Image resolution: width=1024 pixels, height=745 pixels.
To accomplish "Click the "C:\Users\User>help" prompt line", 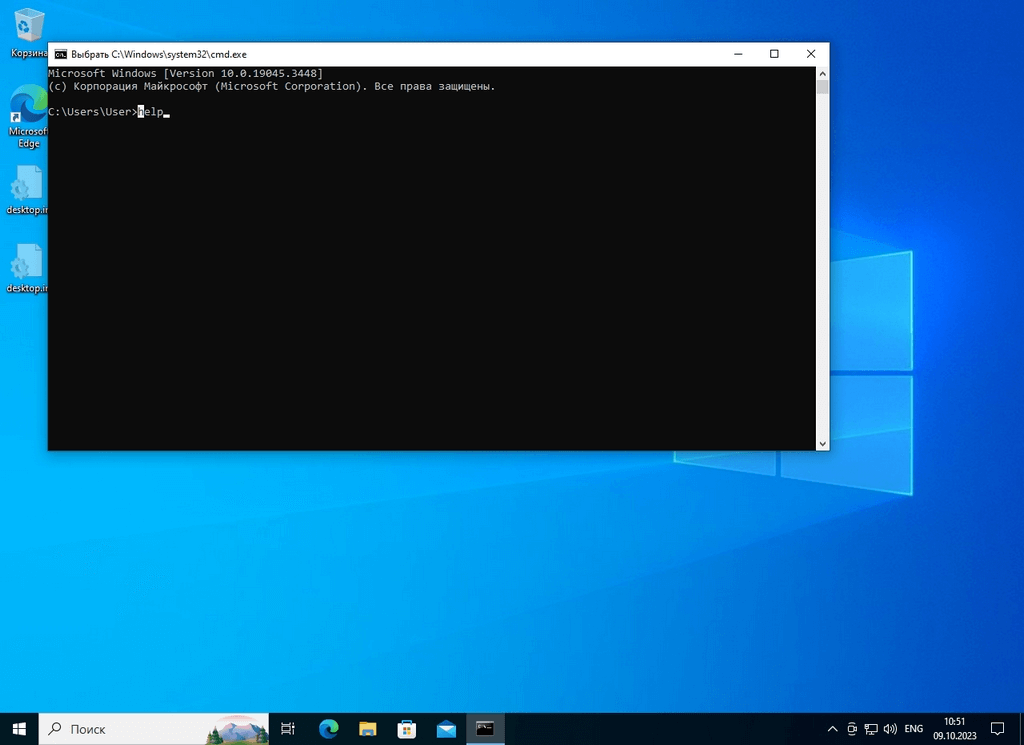I will 109,112.
